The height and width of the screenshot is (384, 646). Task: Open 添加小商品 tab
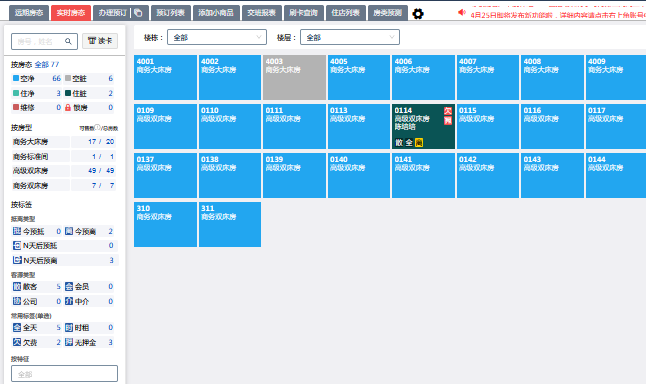pos(216,13)
